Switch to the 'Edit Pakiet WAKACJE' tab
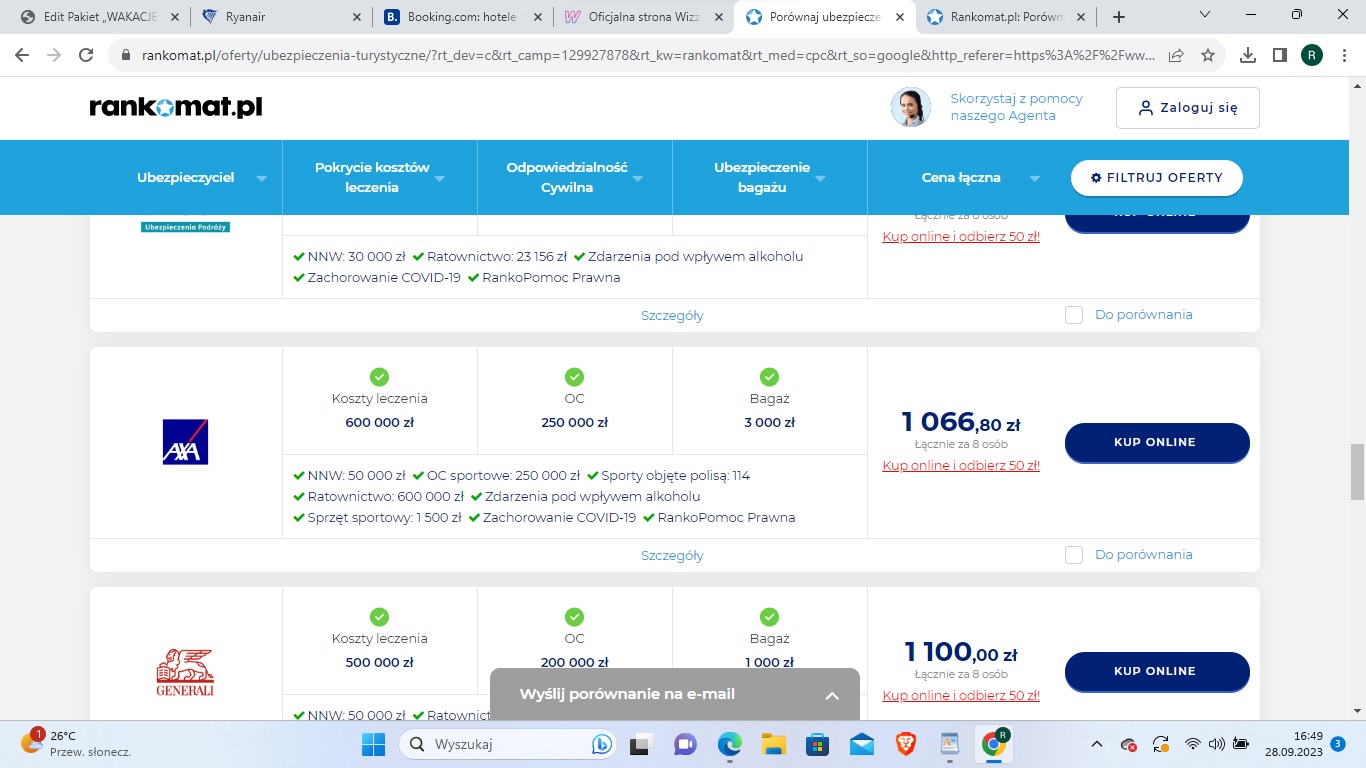Viewport: 1366px width, 768px height. pos(98,17)
